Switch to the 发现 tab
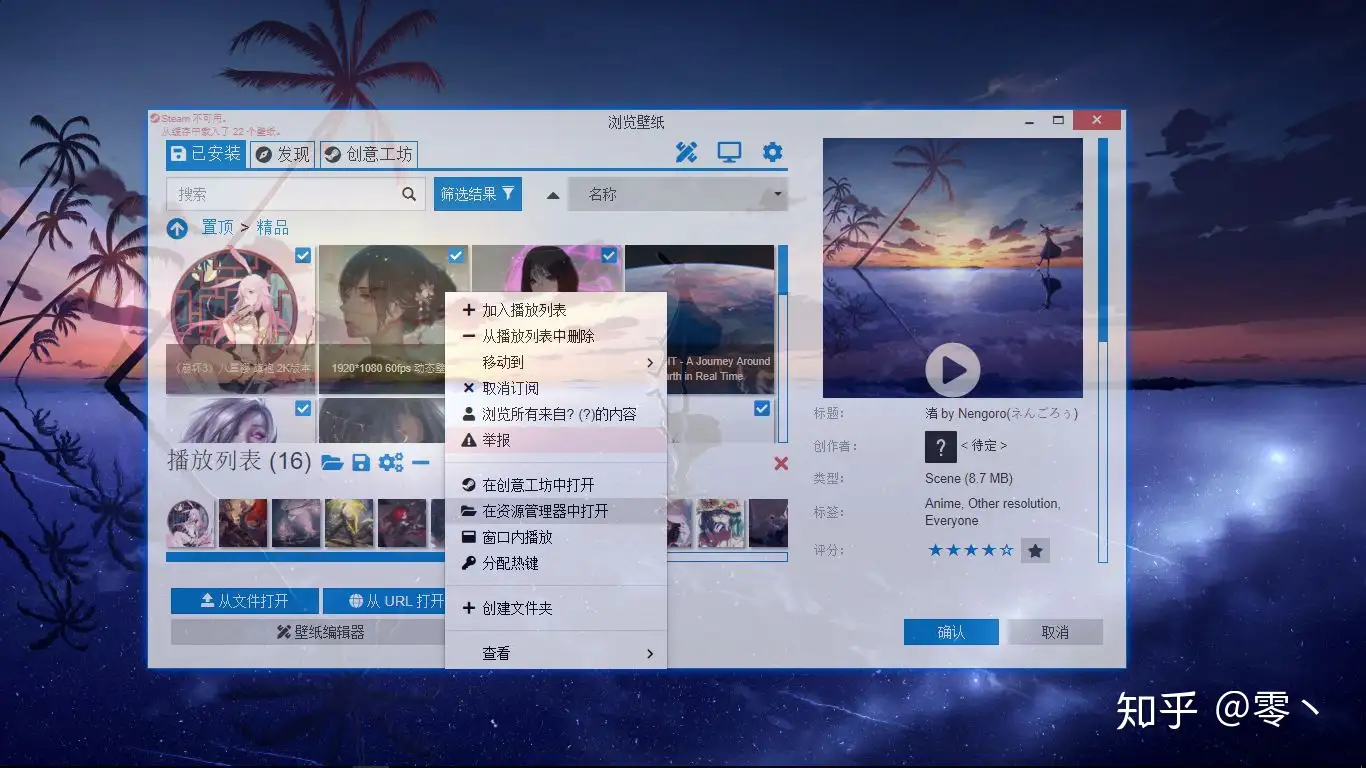1366x768 pixels. [283, 154]
